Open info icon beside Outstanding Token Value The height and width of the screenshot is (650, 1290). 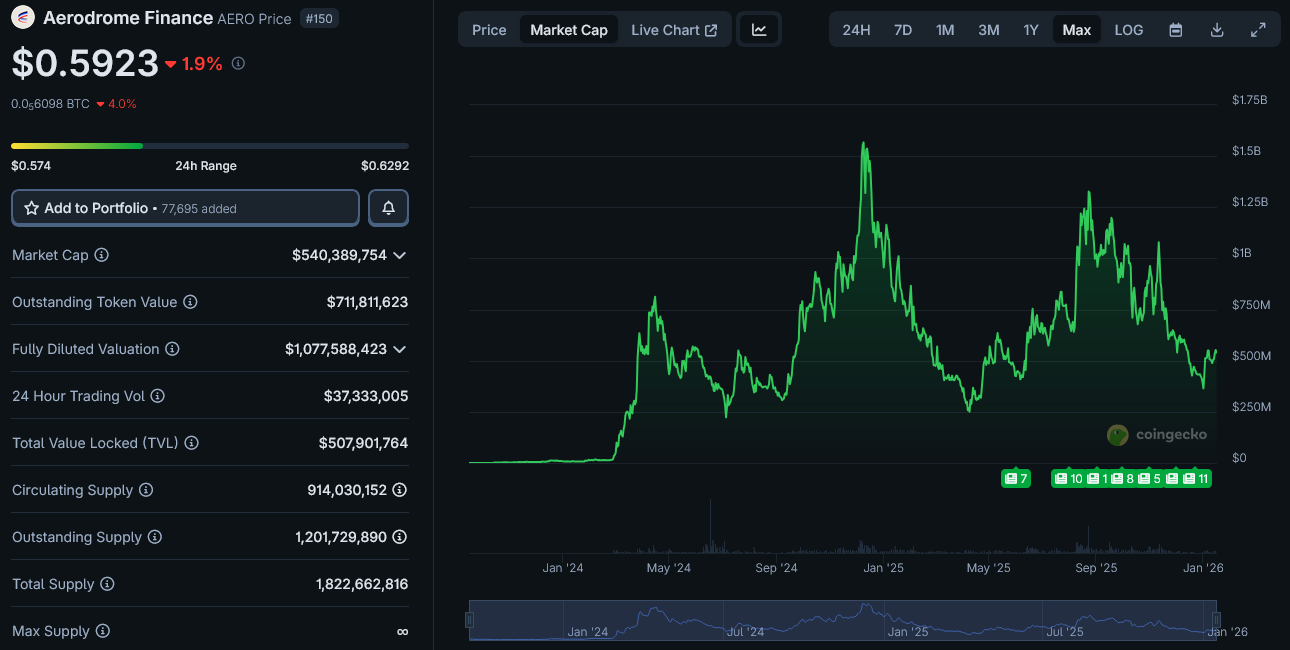coord(190,302)
